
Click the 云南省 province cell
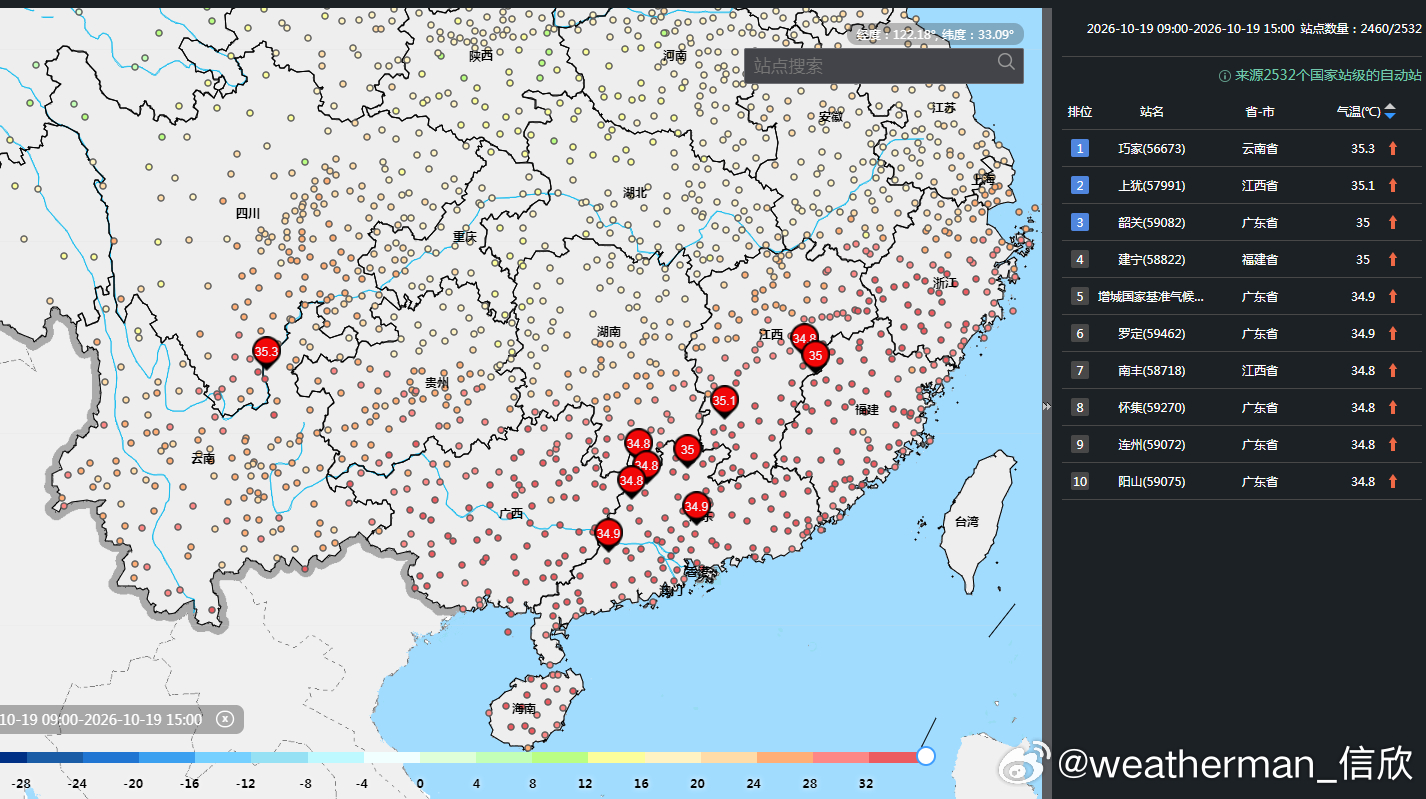coord(1260,148)
